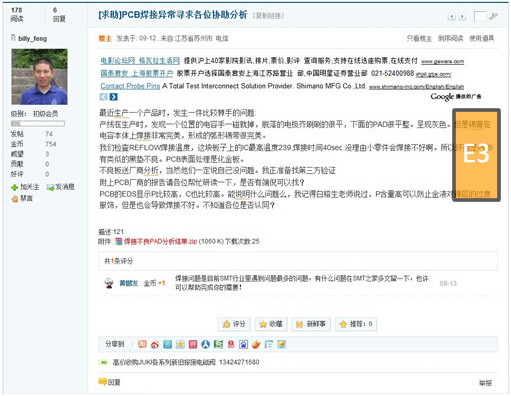The width and height of the screenshot is (511, 396).
Task: Open the thread title PCB焊接异常 link
Action: [173, 15]
